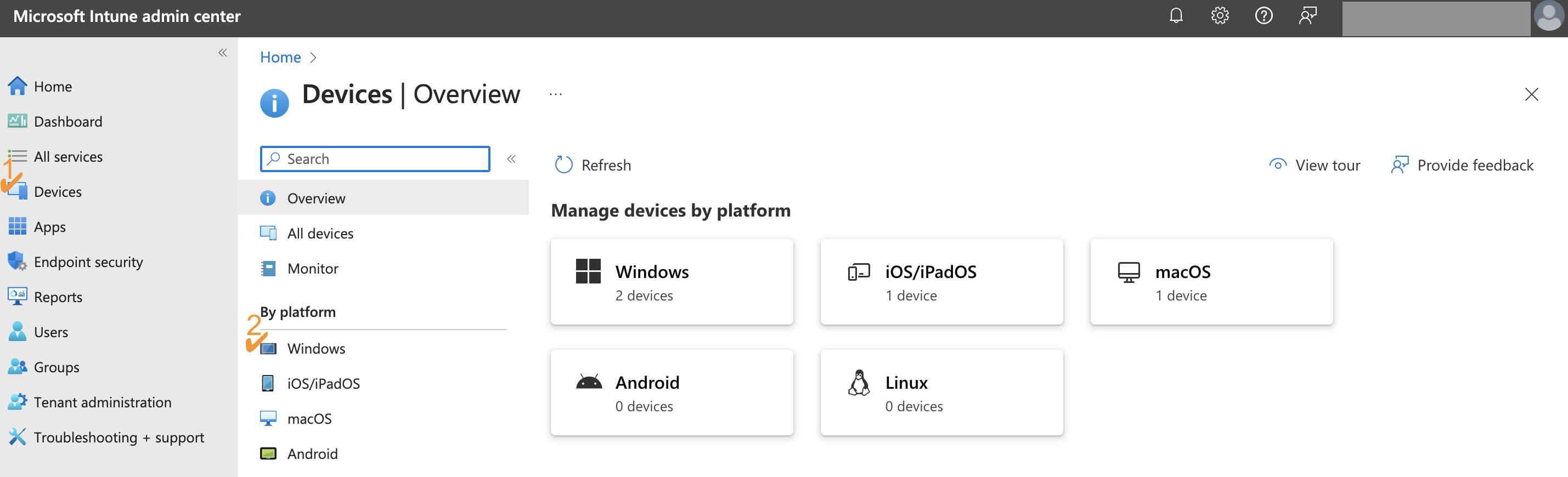This screenshot has height=477, width=1568.
Task: Open the iOS/iPadOS platform card
Action: tap(941, 282)
